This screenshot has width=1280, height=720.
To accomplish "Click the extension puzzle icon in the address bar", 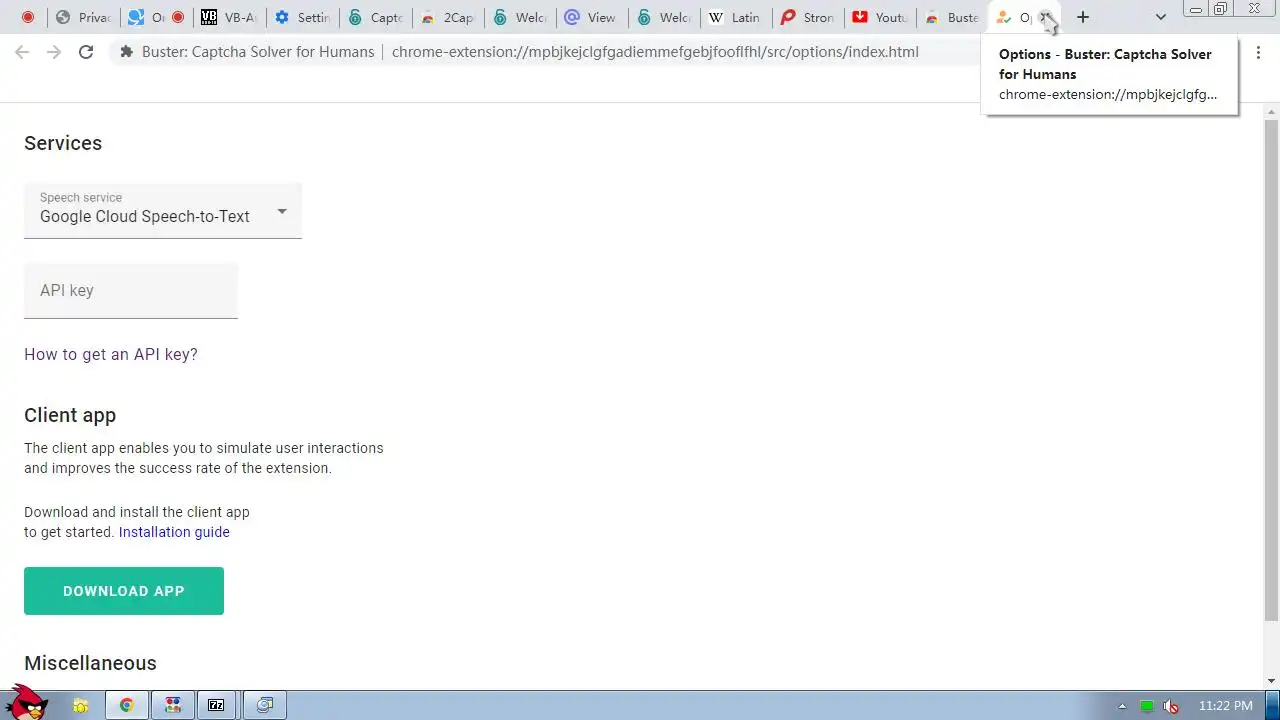I will (x=127, y=52).
